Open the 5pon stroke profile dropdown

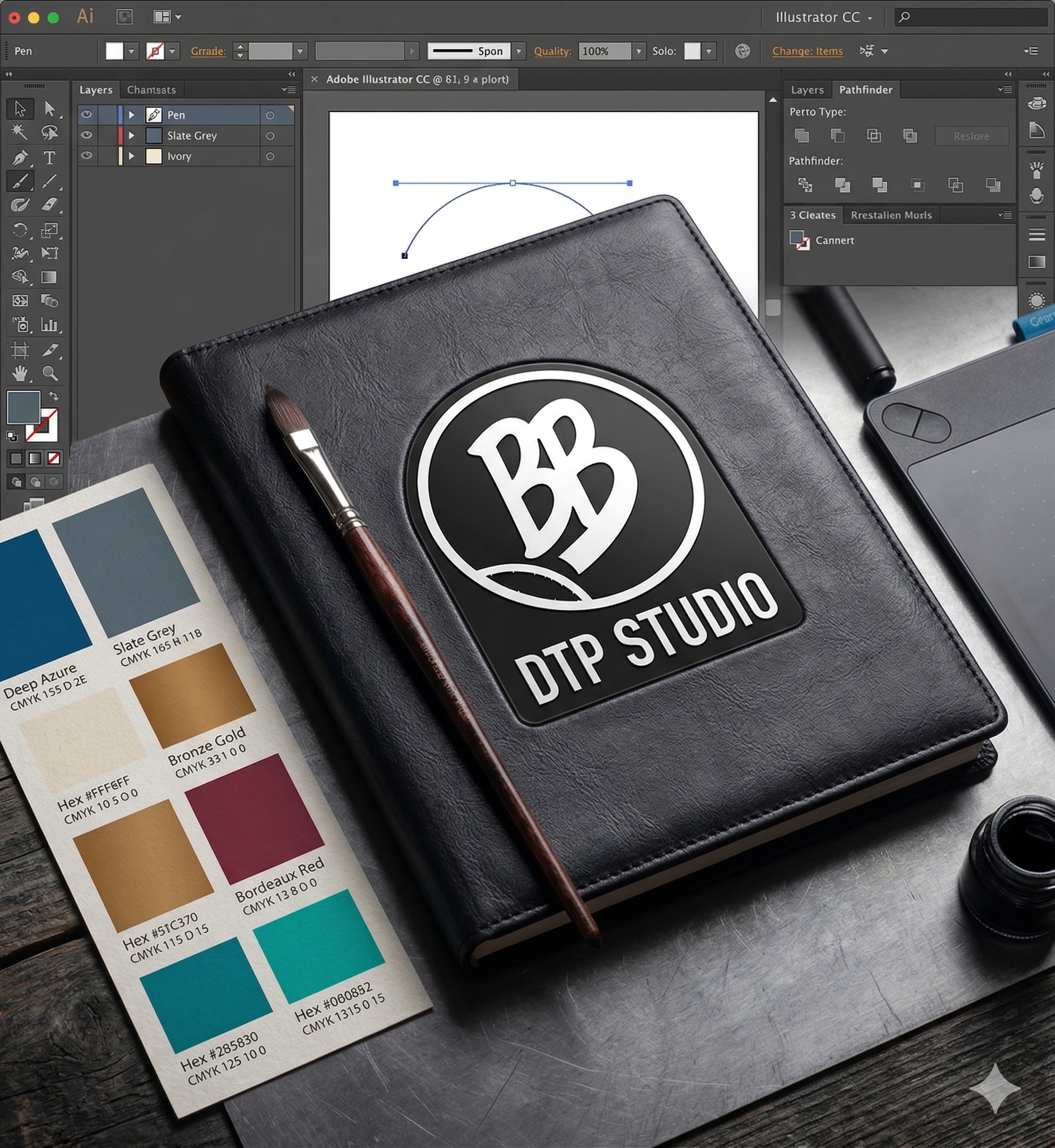518,52
